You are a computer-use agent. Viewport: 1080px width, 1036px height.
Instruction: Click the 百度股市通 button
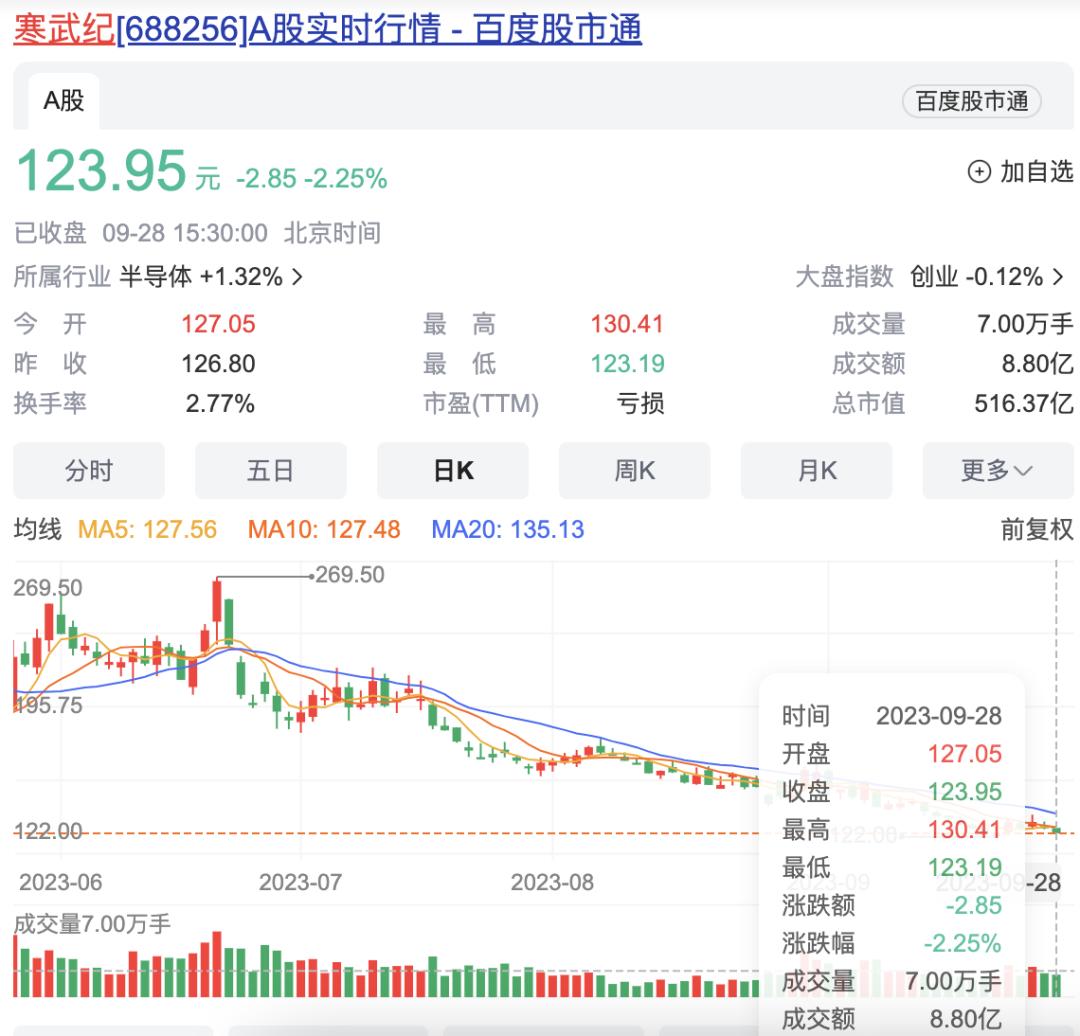(971, 101)
